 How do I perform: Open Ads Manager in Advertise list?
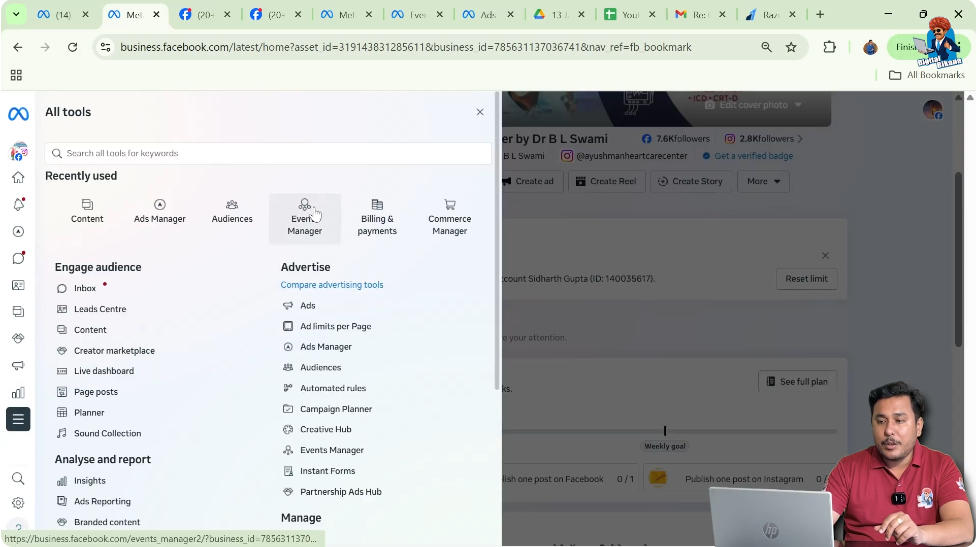point(326,347)
